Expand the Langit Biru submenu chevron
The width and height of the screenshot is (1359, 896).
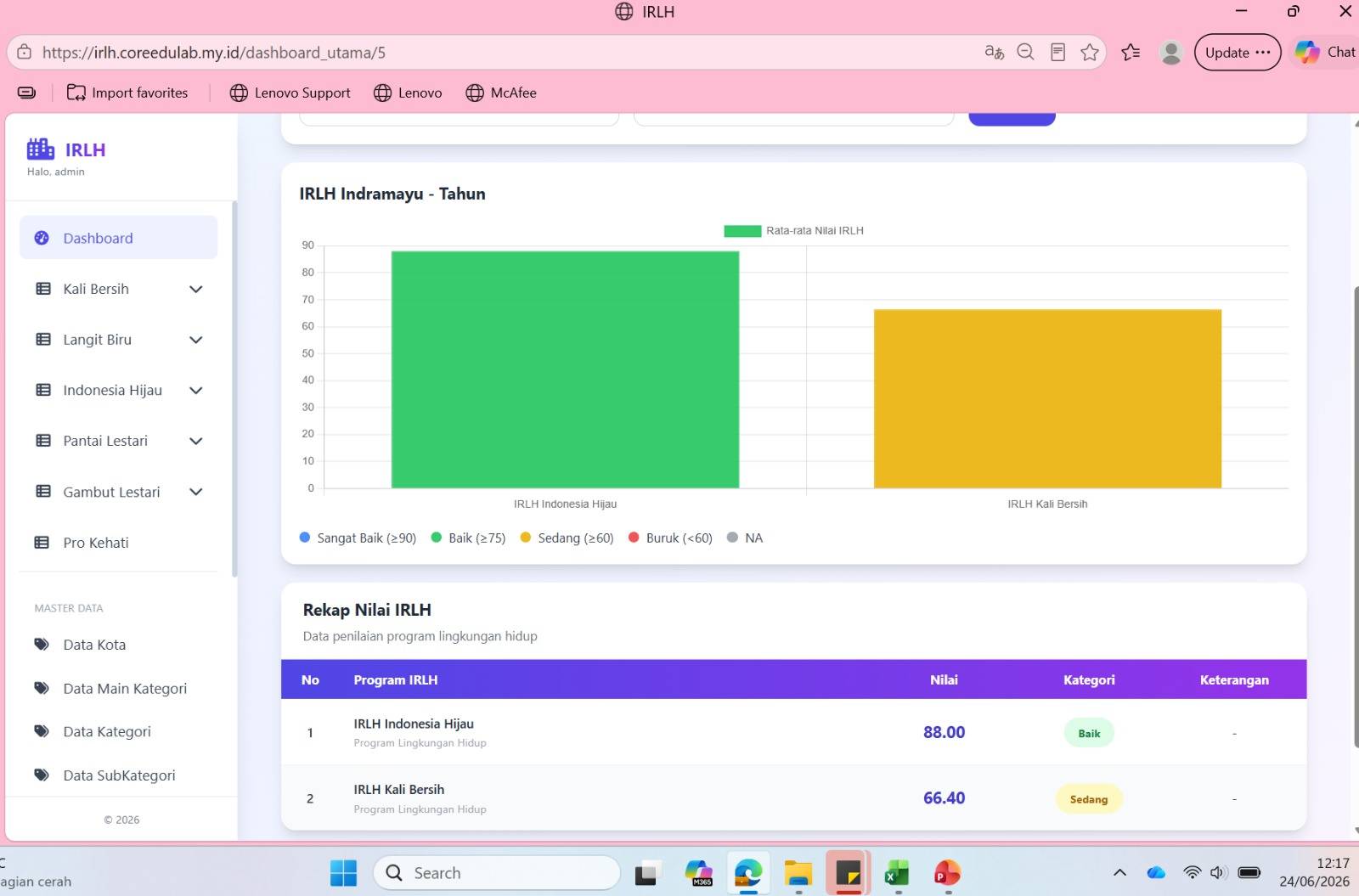point(196,340)
